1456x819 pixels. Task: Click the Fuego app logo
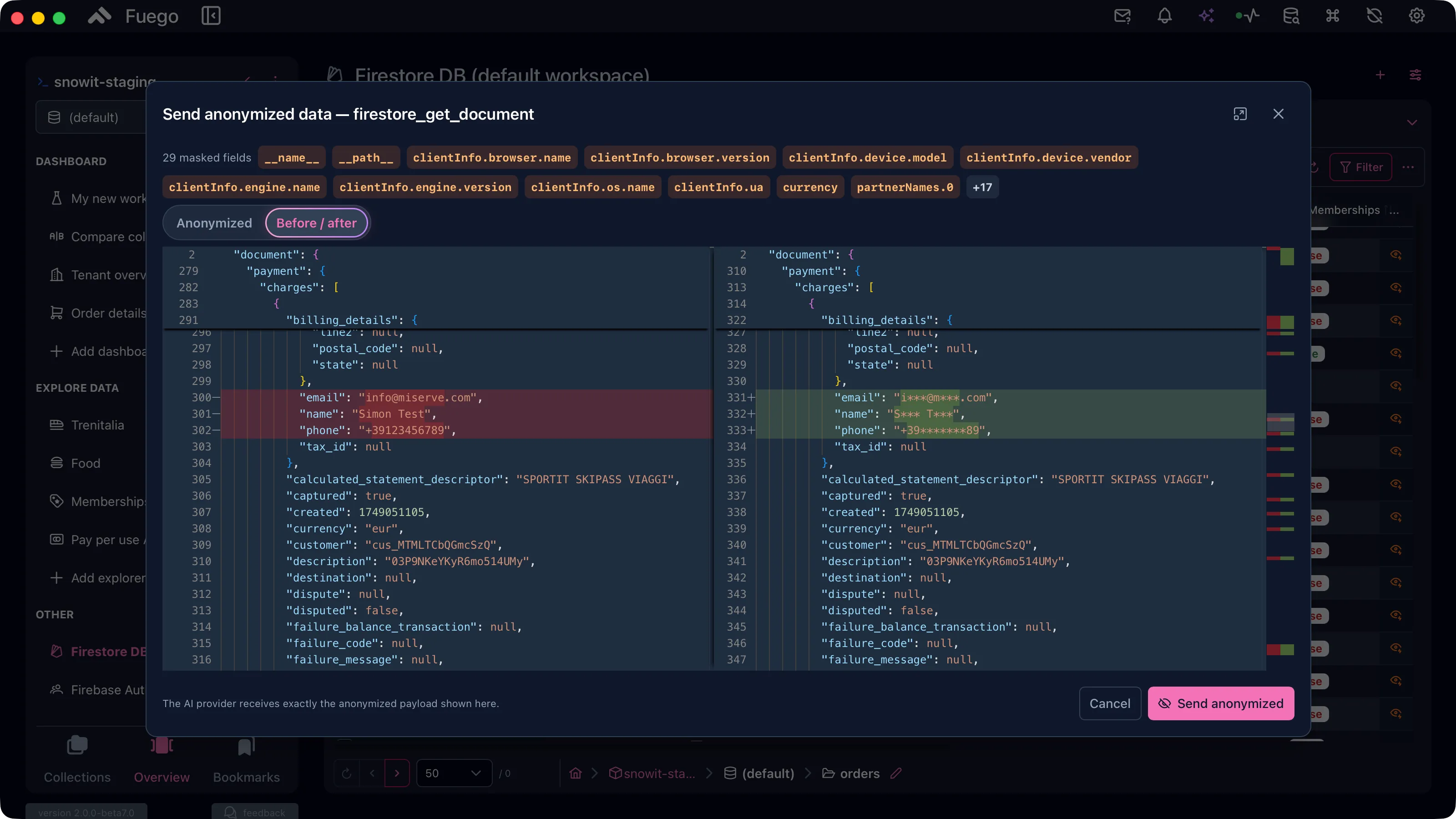coord(100,16)
